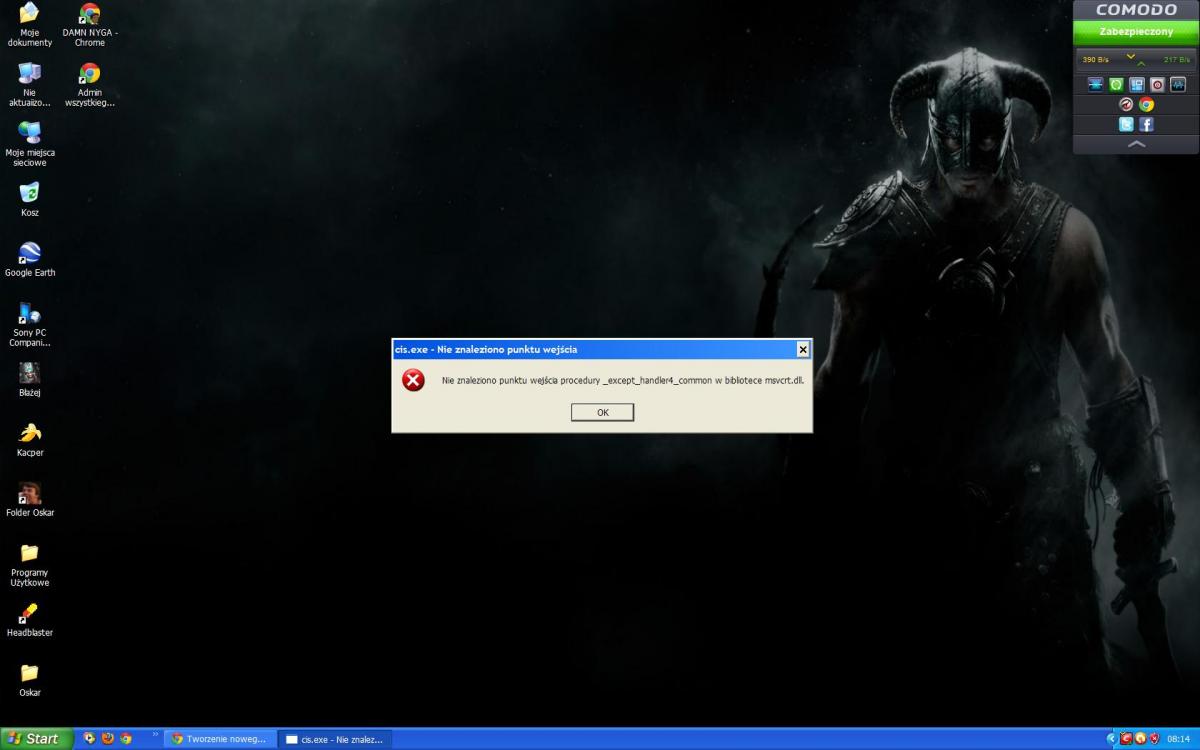
Task: Select the Kacper banana icon
Action: click(x=30, y=439)
